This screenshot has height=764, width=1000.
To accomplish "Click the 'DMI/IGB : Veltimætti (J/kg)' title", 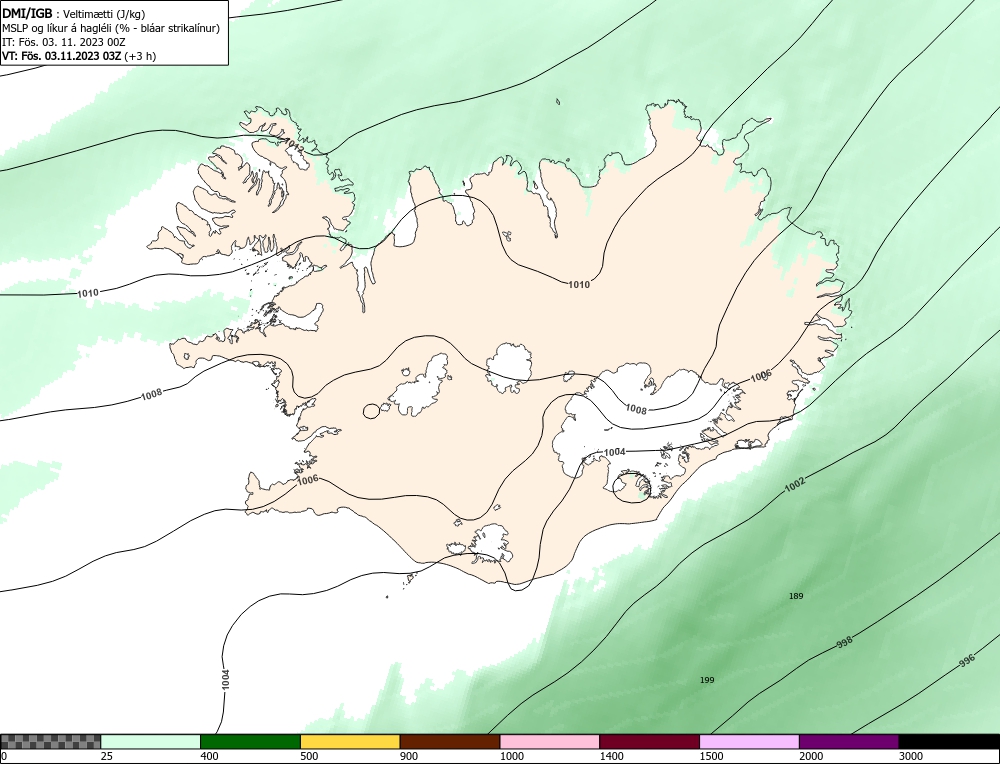I will (x=73, y=13).
